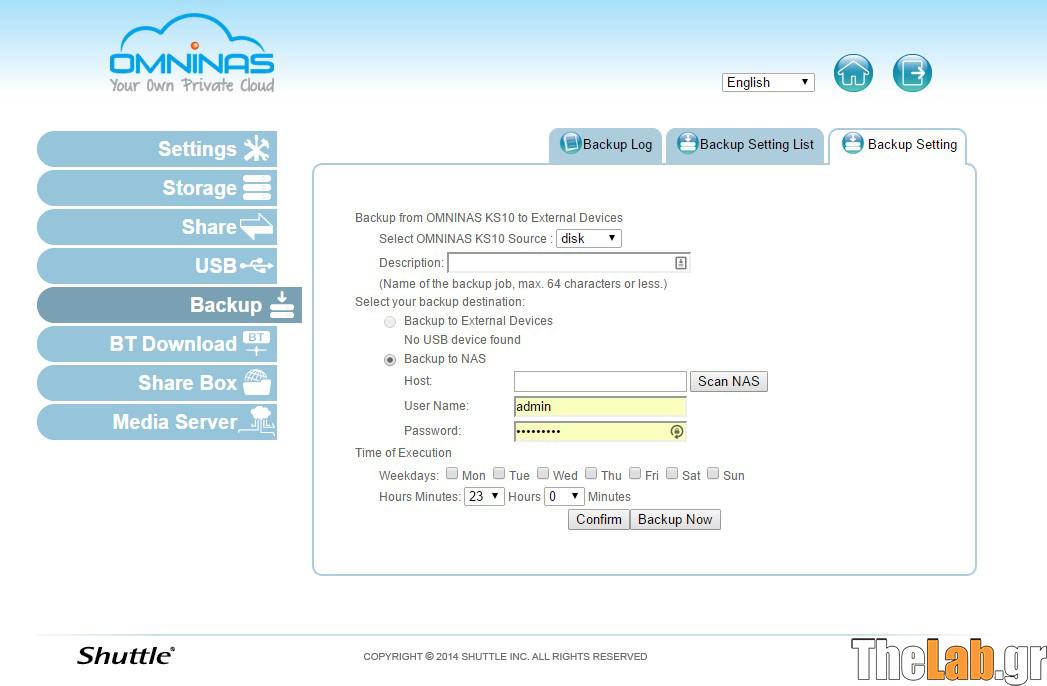Open the Storage sidebar menu

pos(157,188)
